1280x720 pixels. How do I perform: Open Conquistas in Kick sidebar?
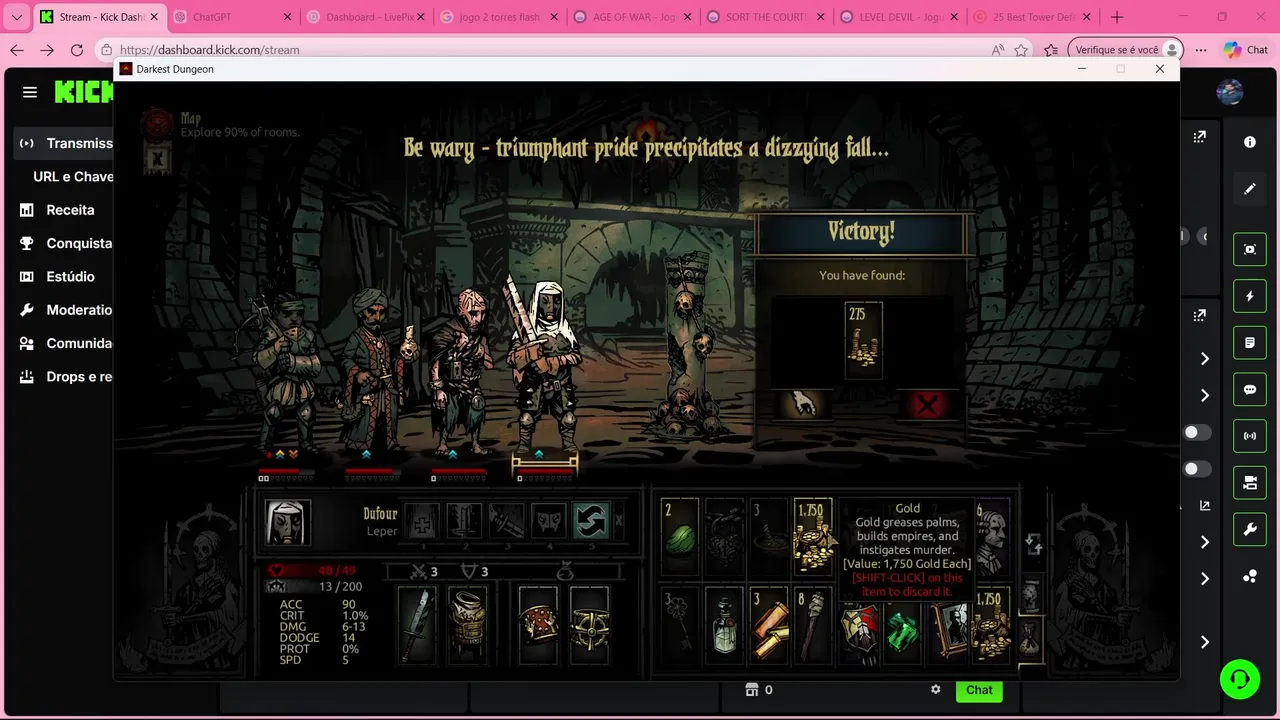click(66, 243)
